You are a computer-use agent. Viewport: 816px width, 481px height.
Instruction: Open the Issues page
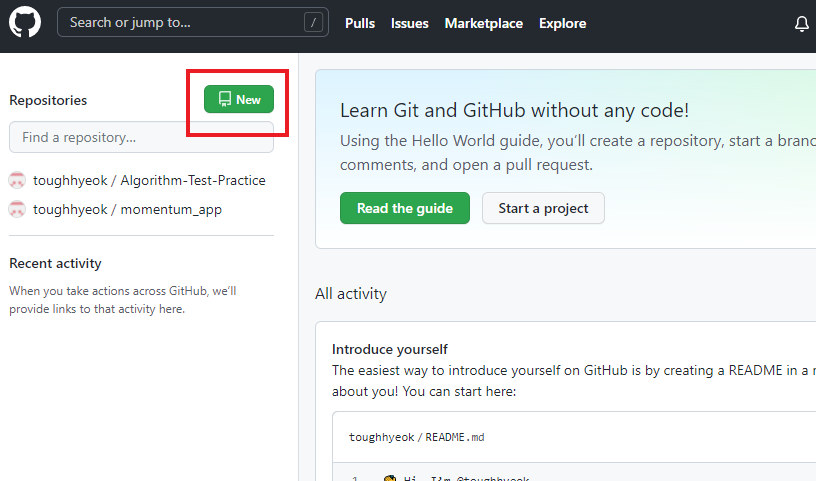click(410, 23)
